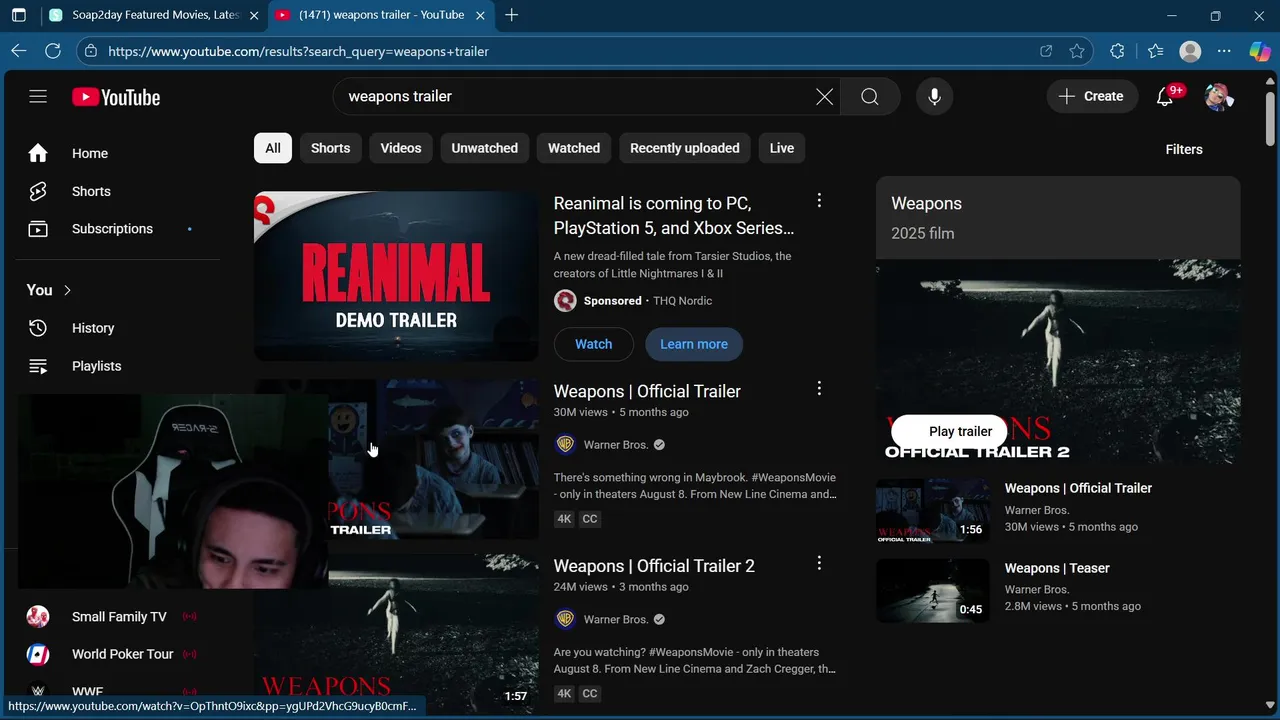Open the Weapons | Official Trailer title link
This screenshot has width=1280, height=720.
click(647, 391)
